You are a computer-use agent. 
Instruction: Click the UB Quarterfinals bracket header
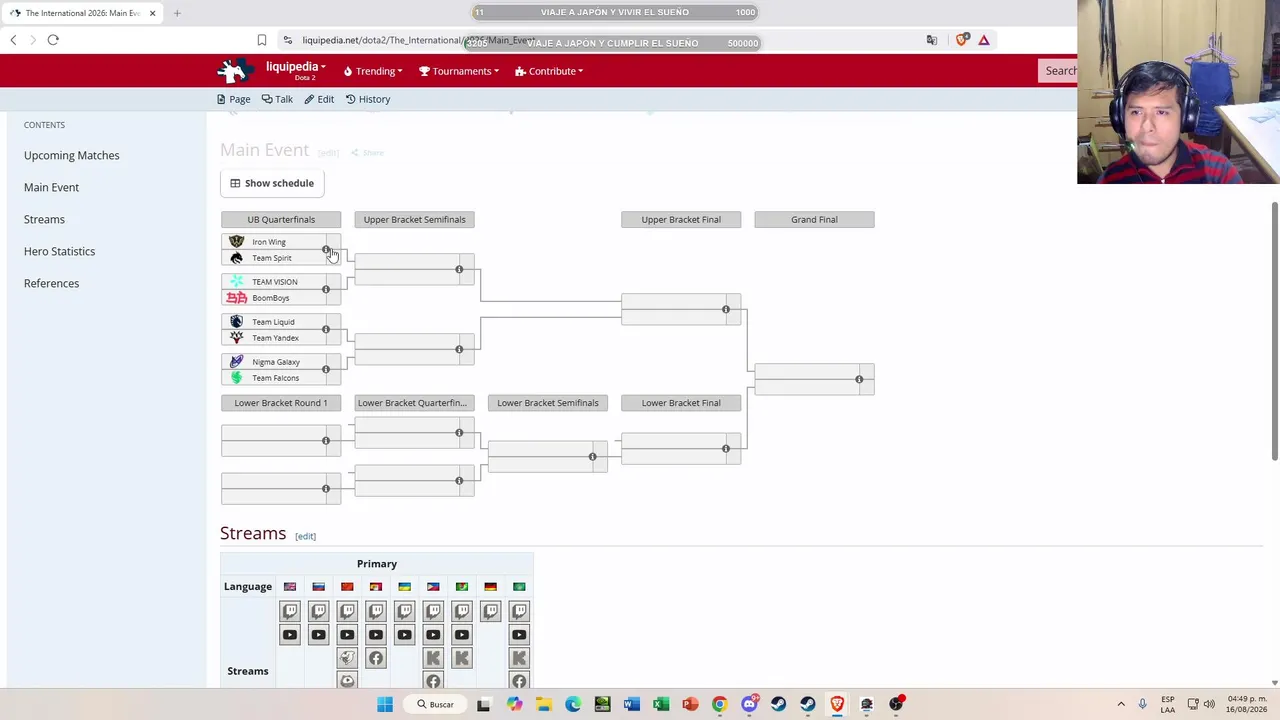click(x=281, y=219)
